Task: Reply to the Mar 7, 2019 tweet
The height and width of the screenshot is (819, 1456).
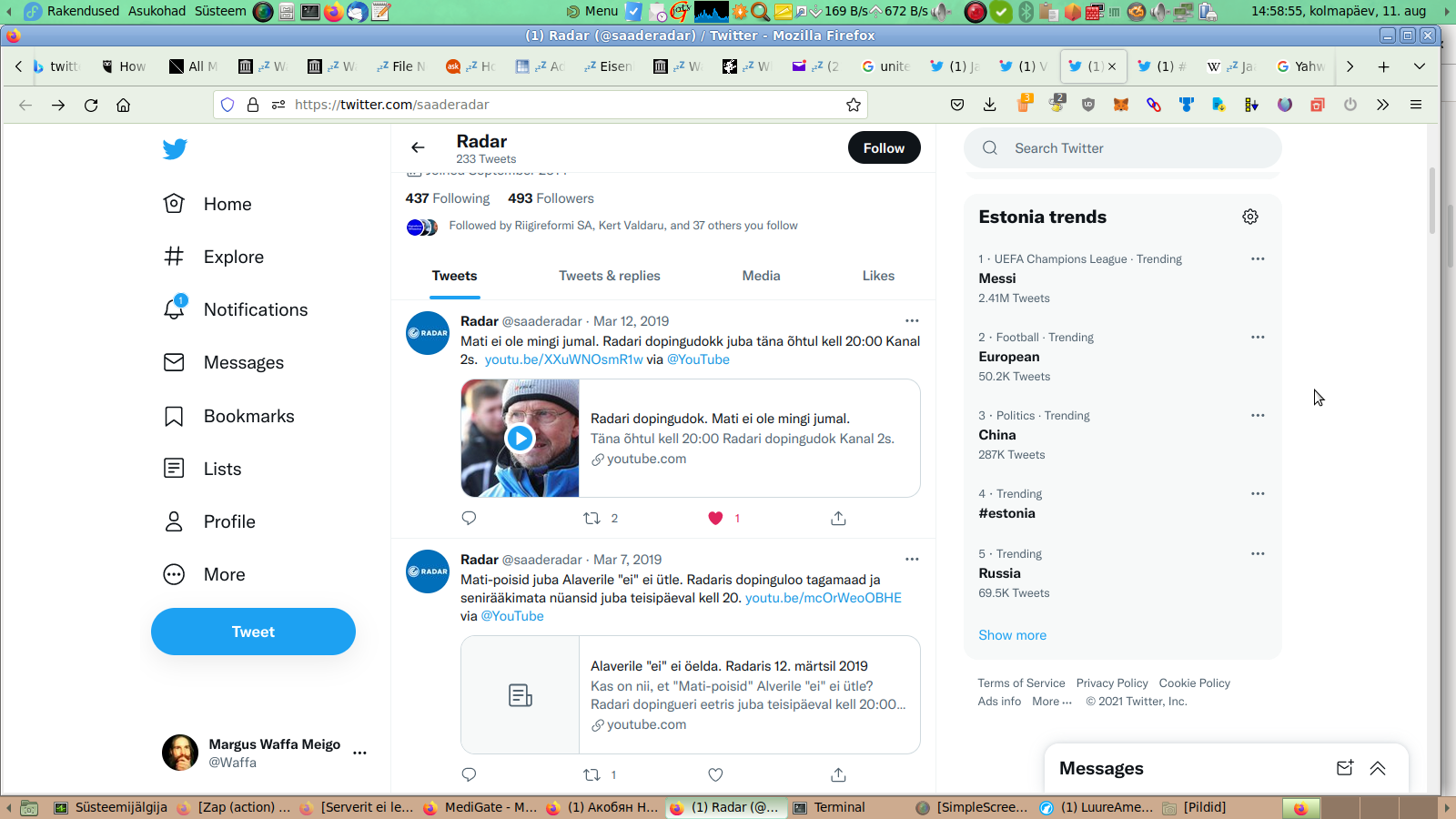Action: click(x=469, y=774)
